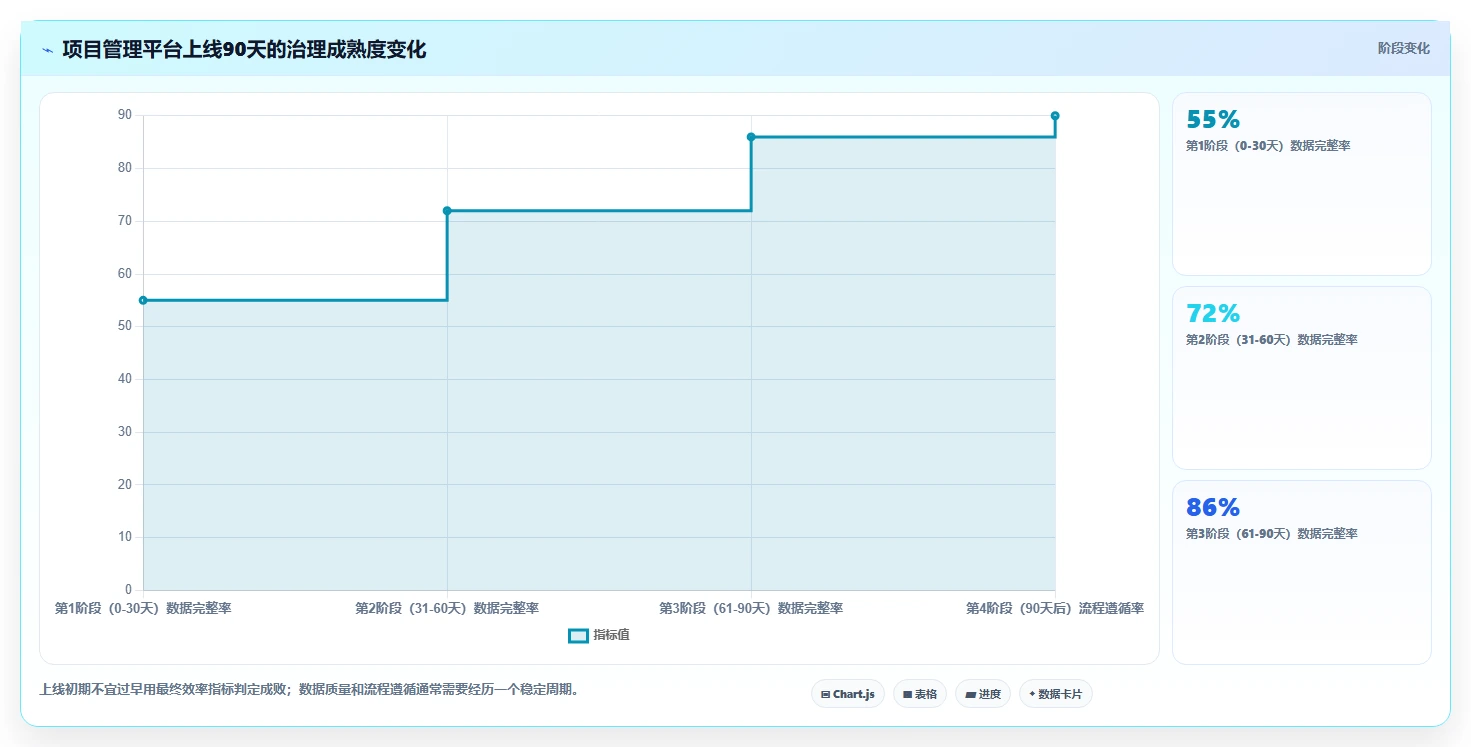Click the 进度 chip
The width and height of the screenshot is (1471, 747).
coord(983,694)
